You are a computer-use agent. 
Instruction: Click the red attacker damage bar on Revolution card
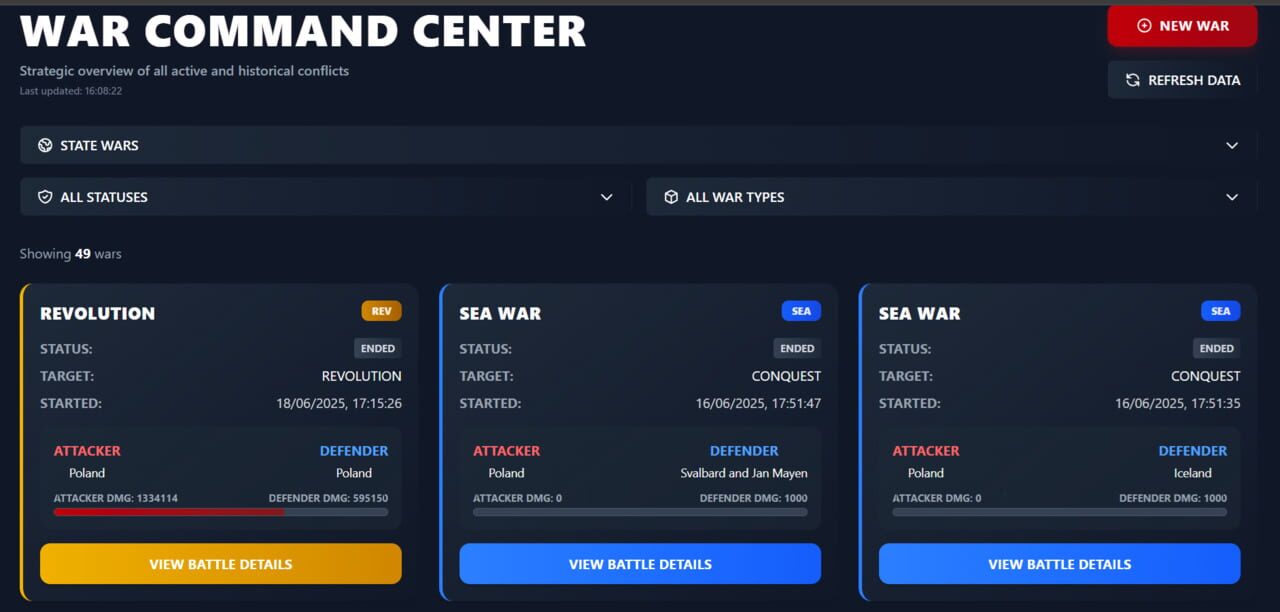[x=168, y=511]
